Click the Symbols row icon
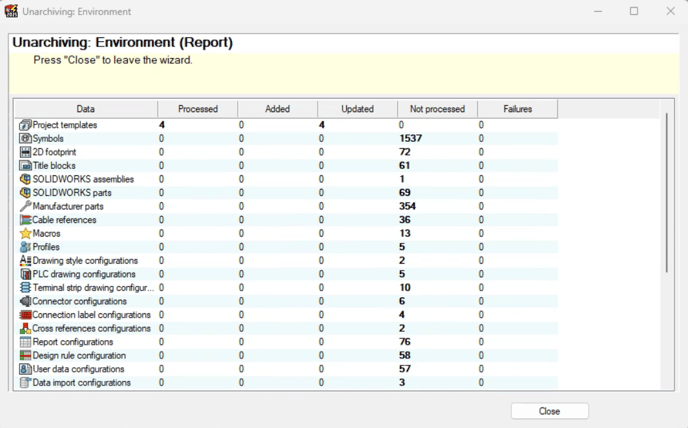This screenshot has width=688, height=428. 25,138
